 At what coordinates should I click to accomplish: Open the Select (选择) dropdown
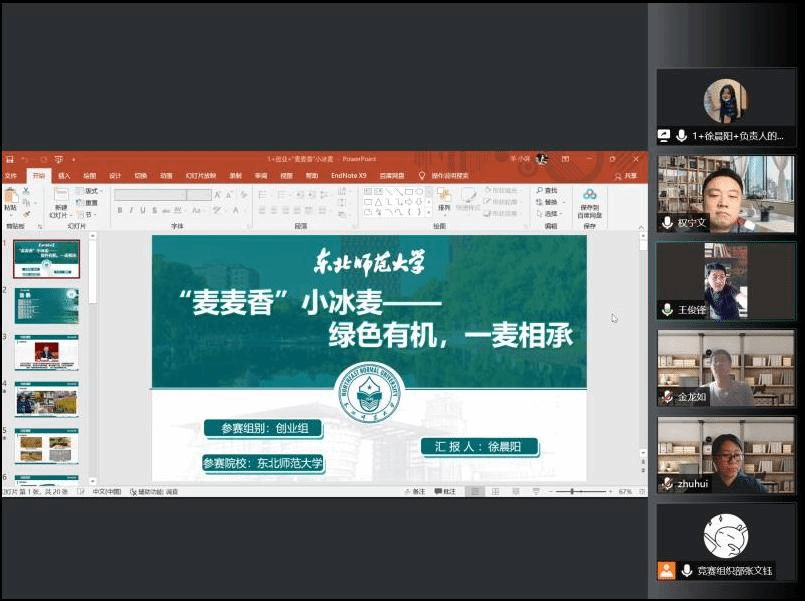coord(549,214)
